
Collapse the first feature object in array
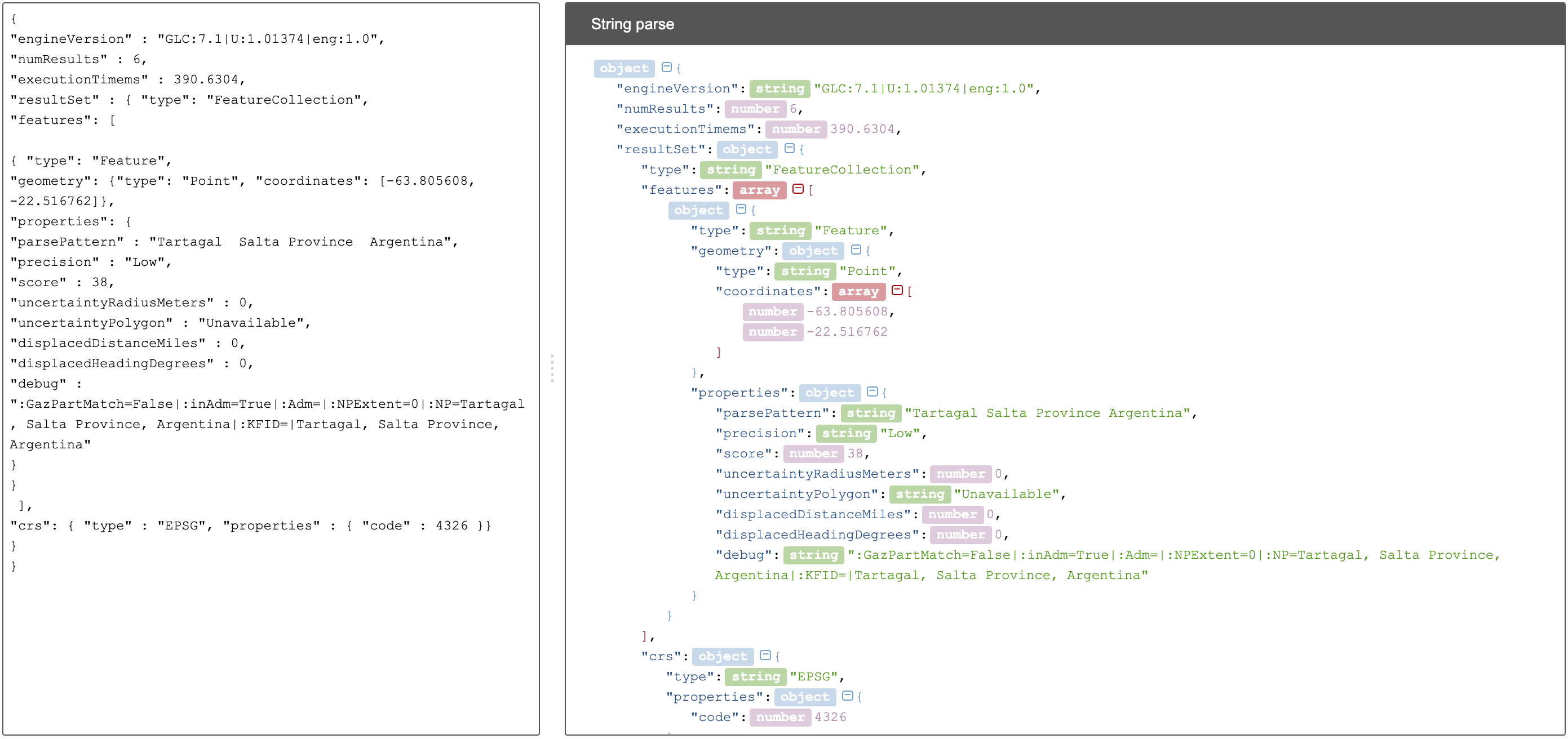tap(741, 209)
